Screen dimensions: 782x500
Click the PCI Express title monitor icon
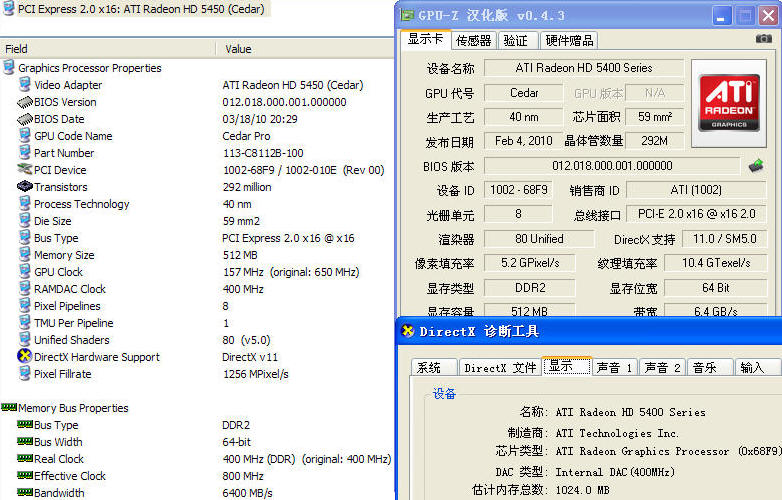click(8, 9)
